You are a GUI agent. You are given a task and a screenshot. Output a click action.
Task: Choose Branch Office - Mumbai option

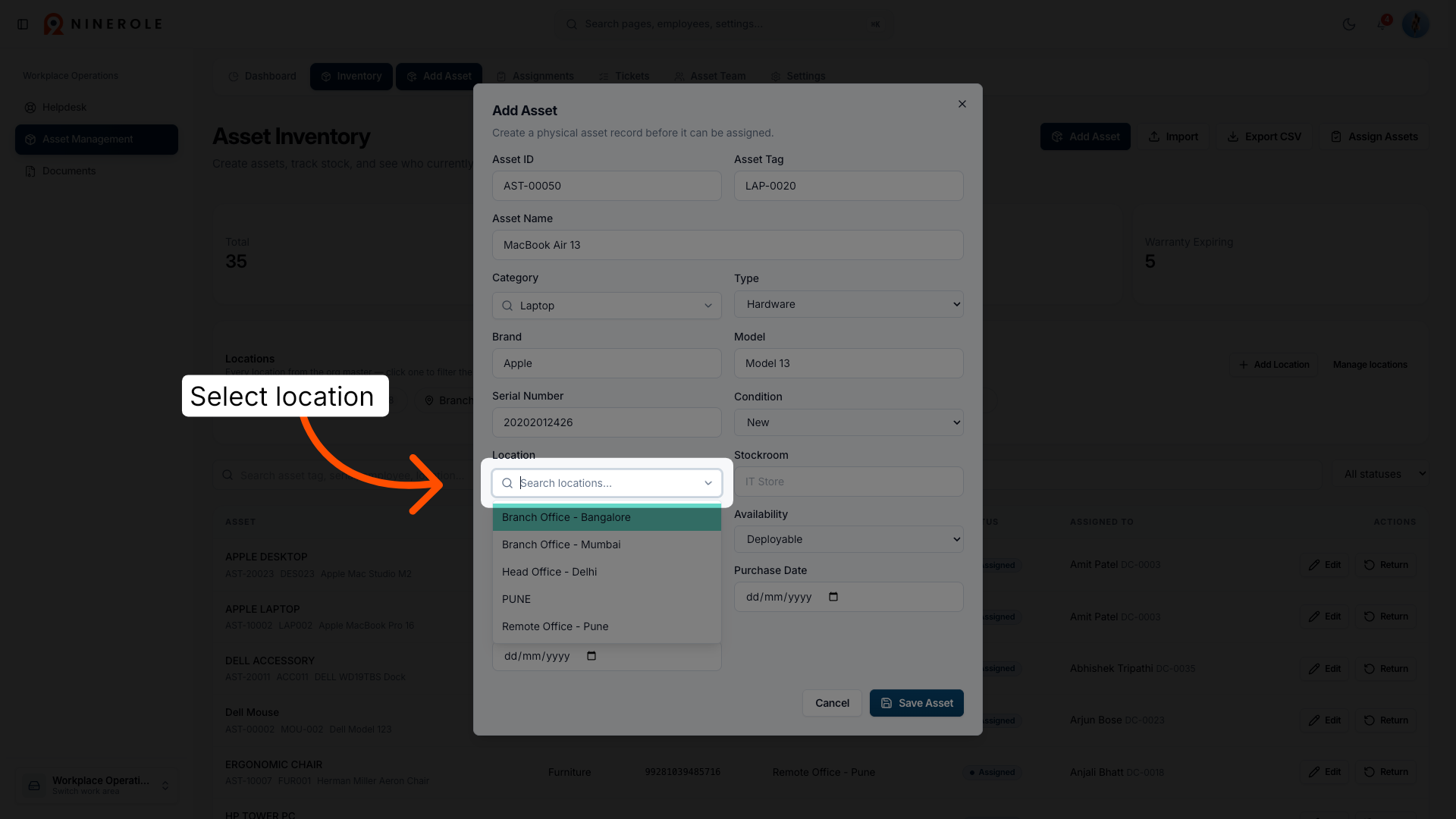point(607,544)
